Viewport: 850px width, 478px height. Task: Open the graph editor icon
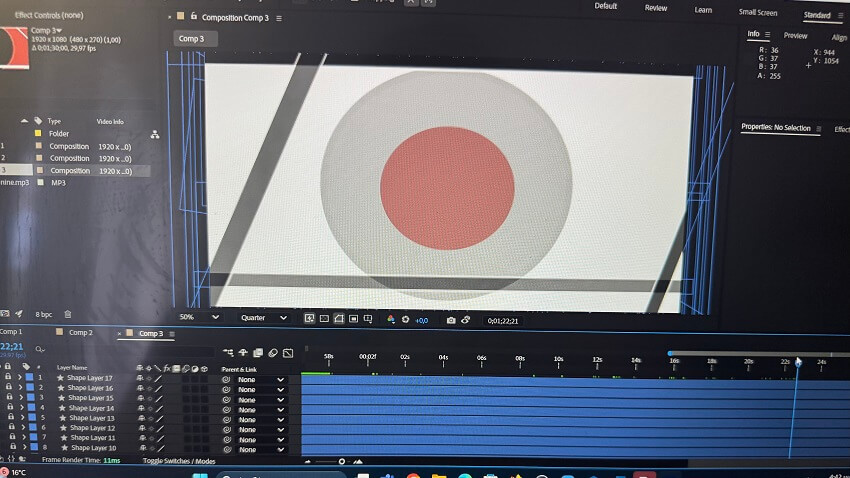288,353
